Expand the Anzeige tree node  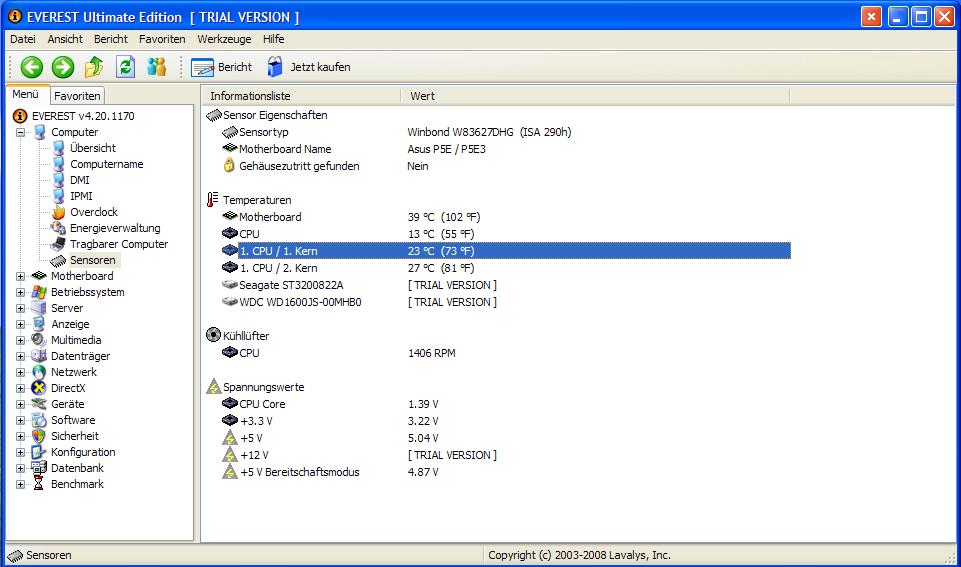pyautogui.click(x=21, y=324)
